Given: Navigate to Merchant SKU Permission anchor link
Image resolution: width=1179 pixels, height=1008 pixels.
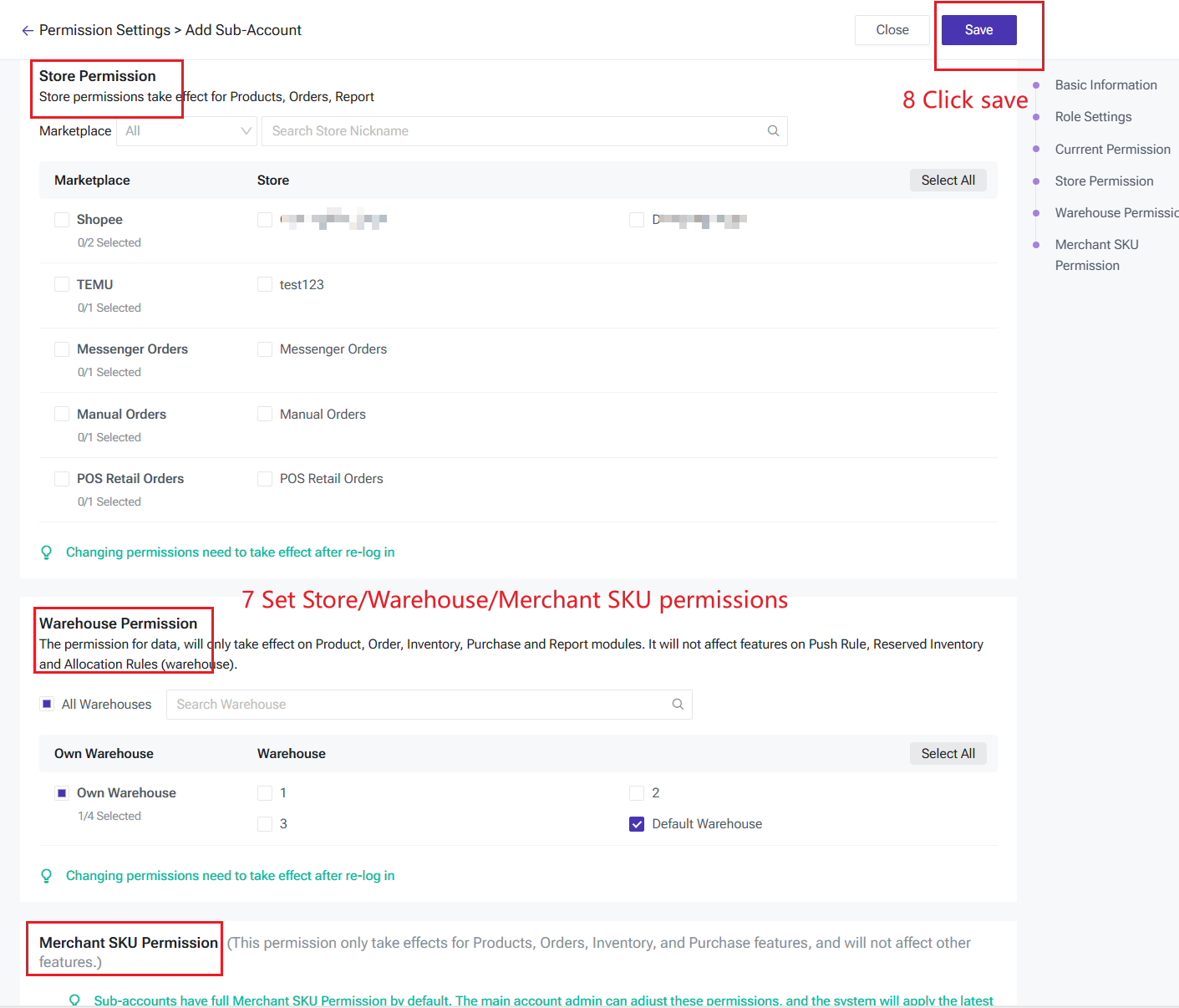Looking at the screenshot, I should pos(1096,255).
